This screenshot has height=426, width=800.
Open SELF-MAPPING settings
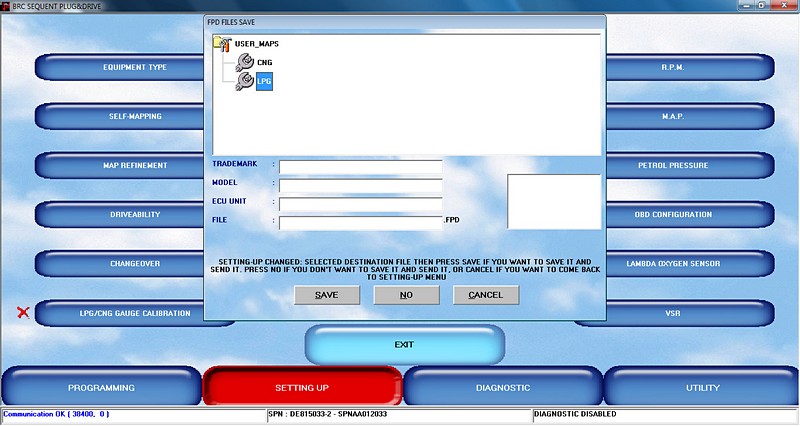pos(120,116)
